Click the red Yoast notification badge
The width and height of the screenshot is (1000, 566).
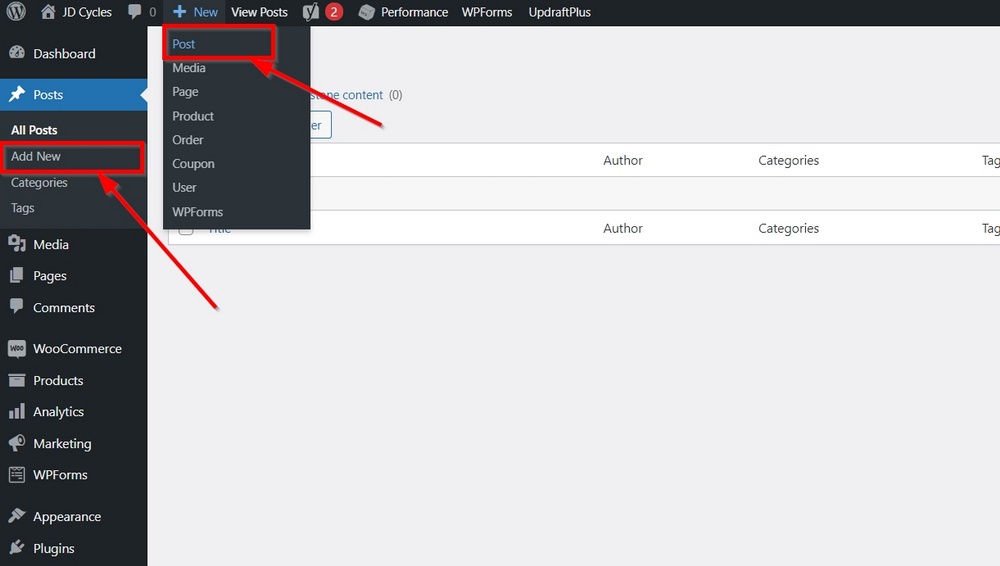click(x=334, y=11)
